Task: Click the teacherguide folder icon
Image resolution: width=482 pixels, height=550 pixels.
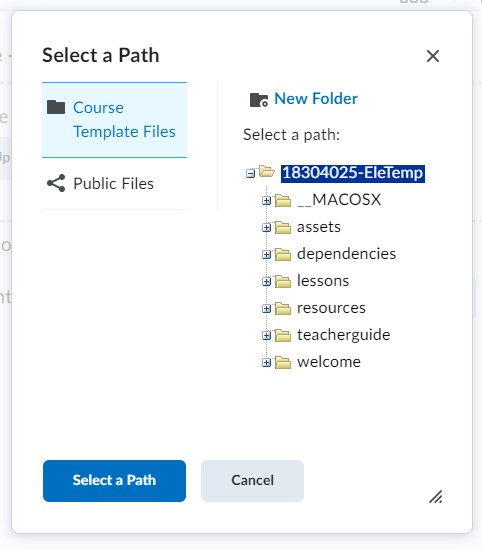Action: [283, 335]
